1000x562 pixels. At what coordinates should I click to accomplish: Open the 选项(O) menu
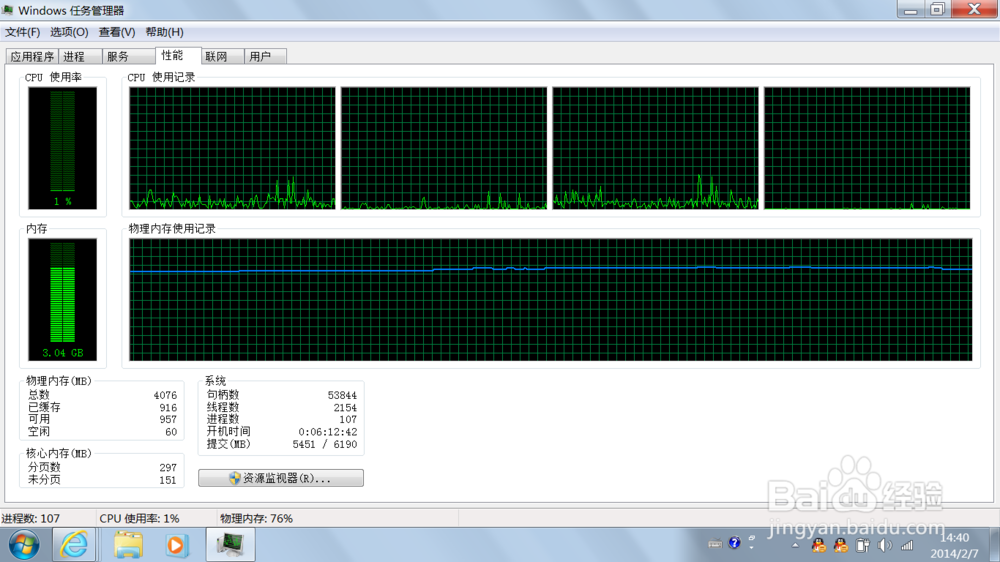point(69,32)
